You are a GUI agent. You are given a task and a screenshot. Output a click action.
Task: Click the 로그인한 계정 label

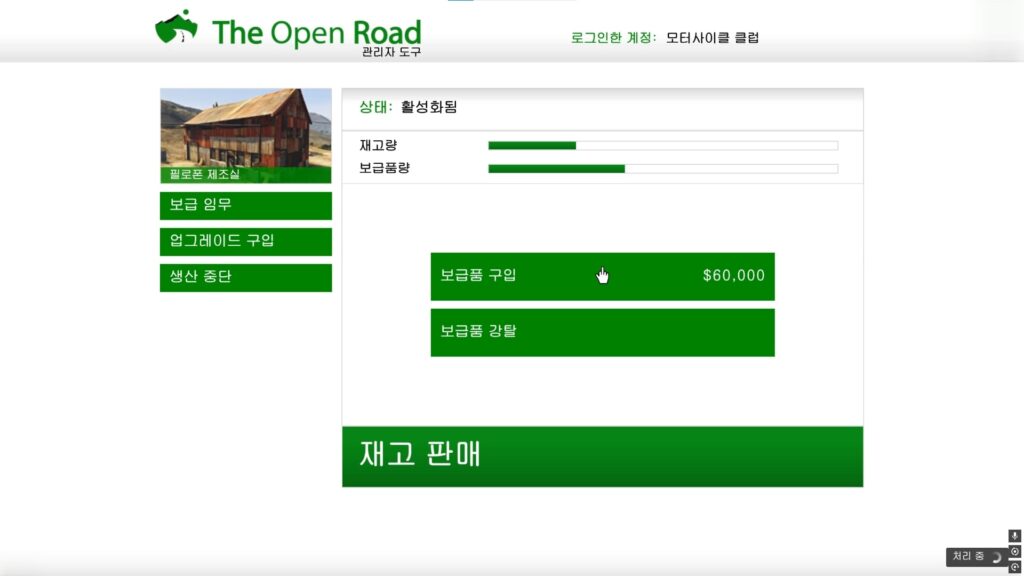click(x=613, y=38)
